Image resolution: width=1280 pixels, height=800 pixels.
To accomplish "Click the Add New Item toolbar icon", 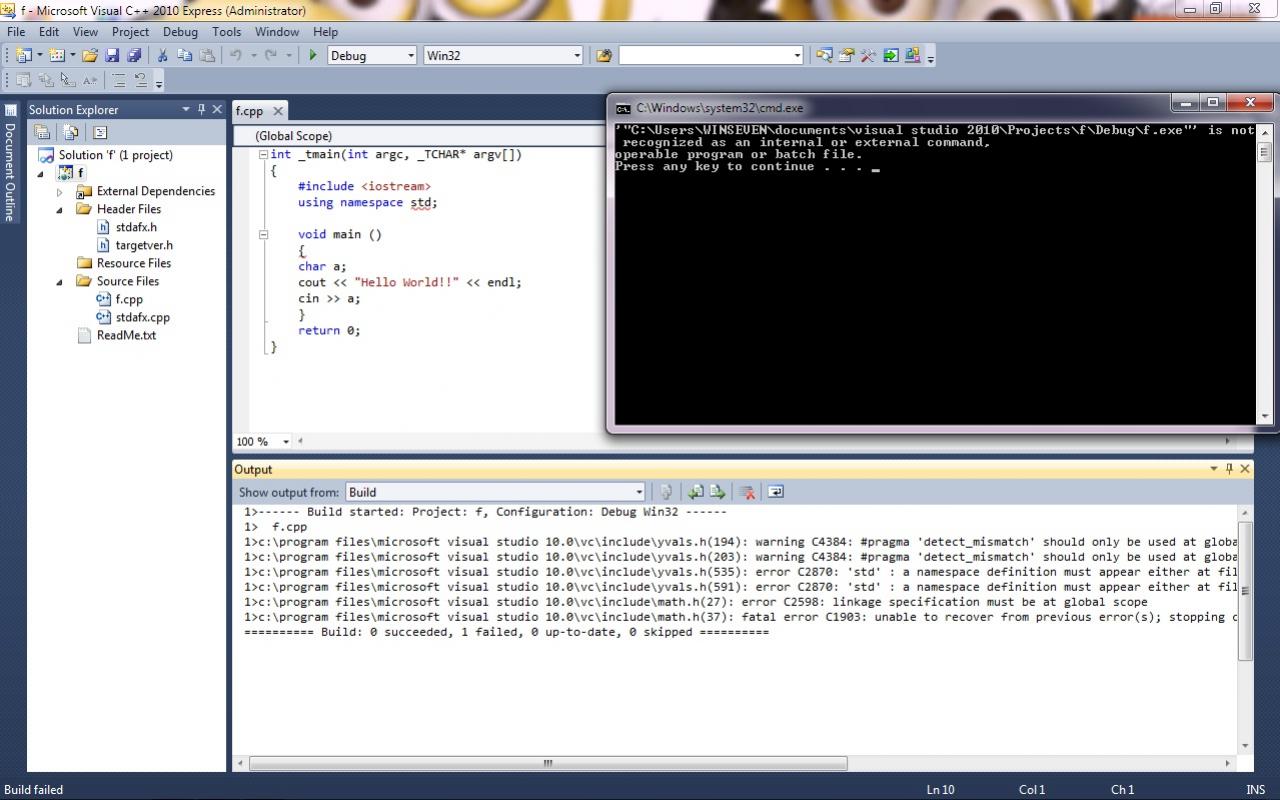I will (56, 56).
